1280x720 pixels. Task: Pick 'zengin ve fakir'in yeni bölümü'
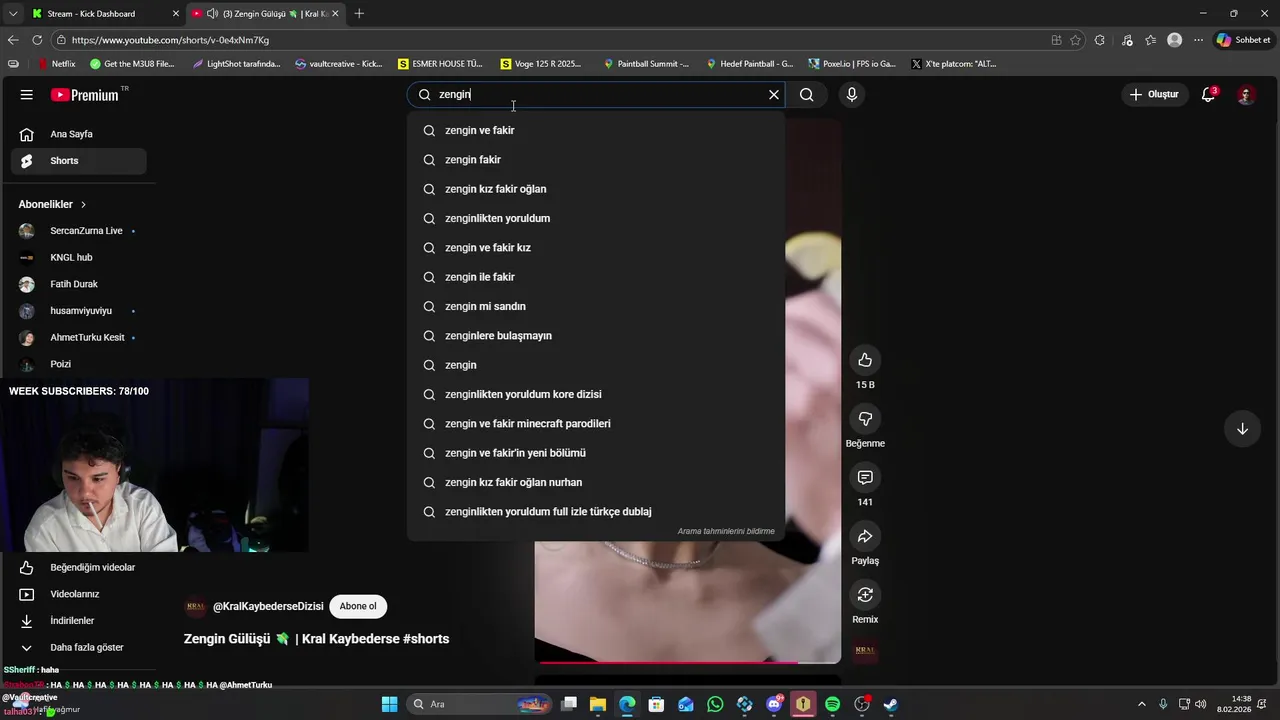click(596, 453)
